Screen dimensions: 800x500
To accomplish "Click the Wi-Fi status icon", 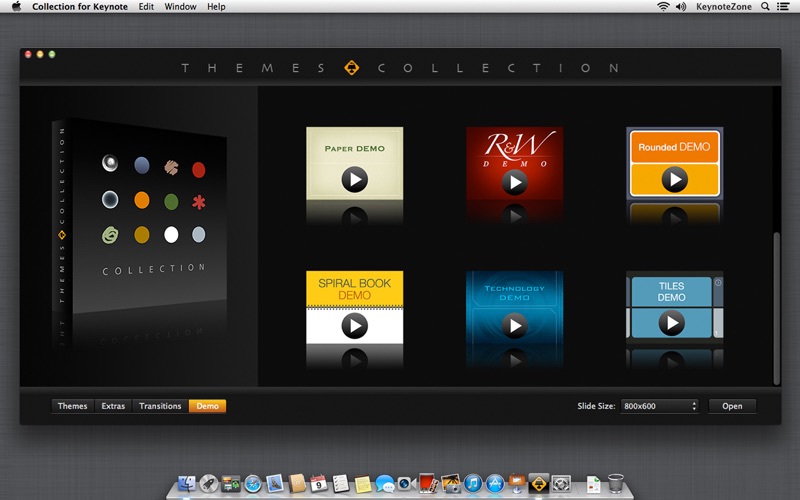I will pos(663,7).
